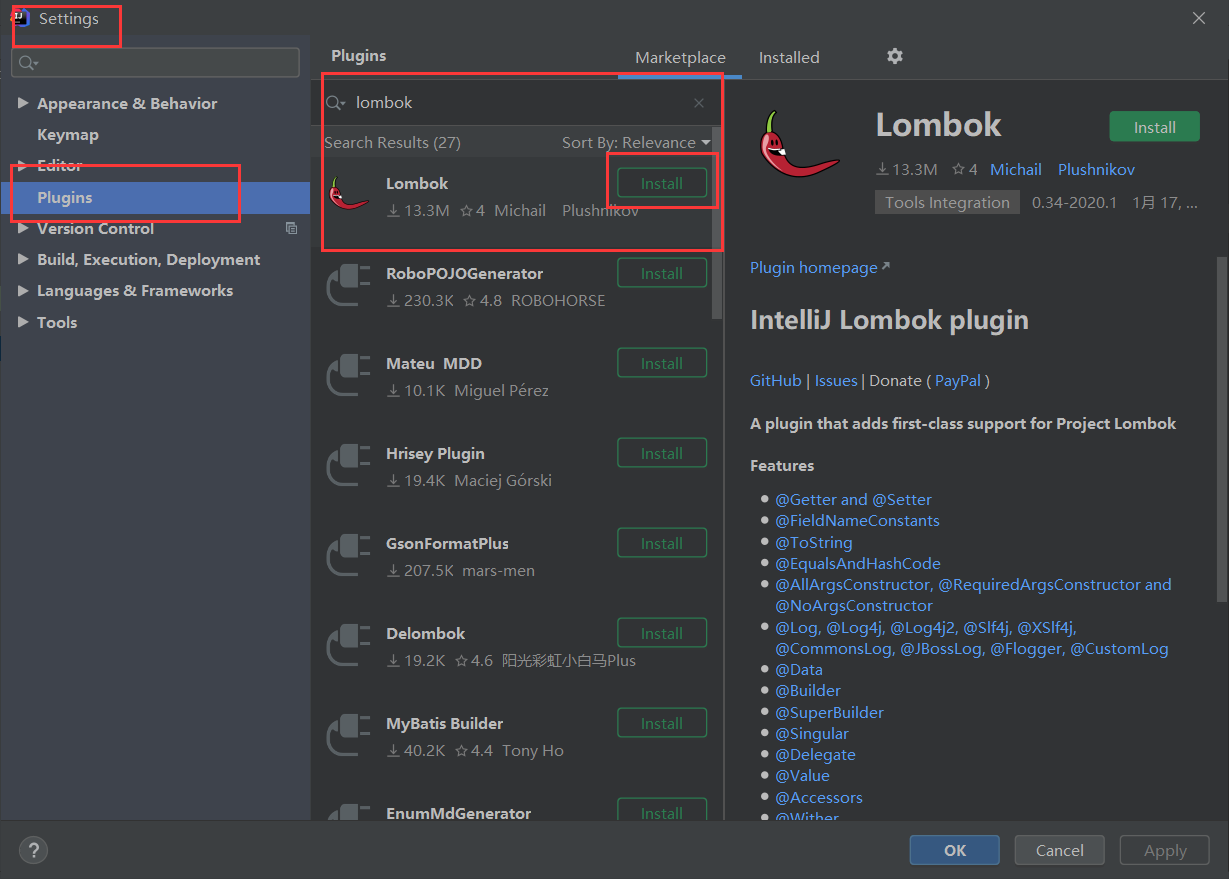This screenshot has height=879, width=1229.
Task: Click the GsonFormatPlus plug icon
Action: pyautogui.click(x=348, y=556)
